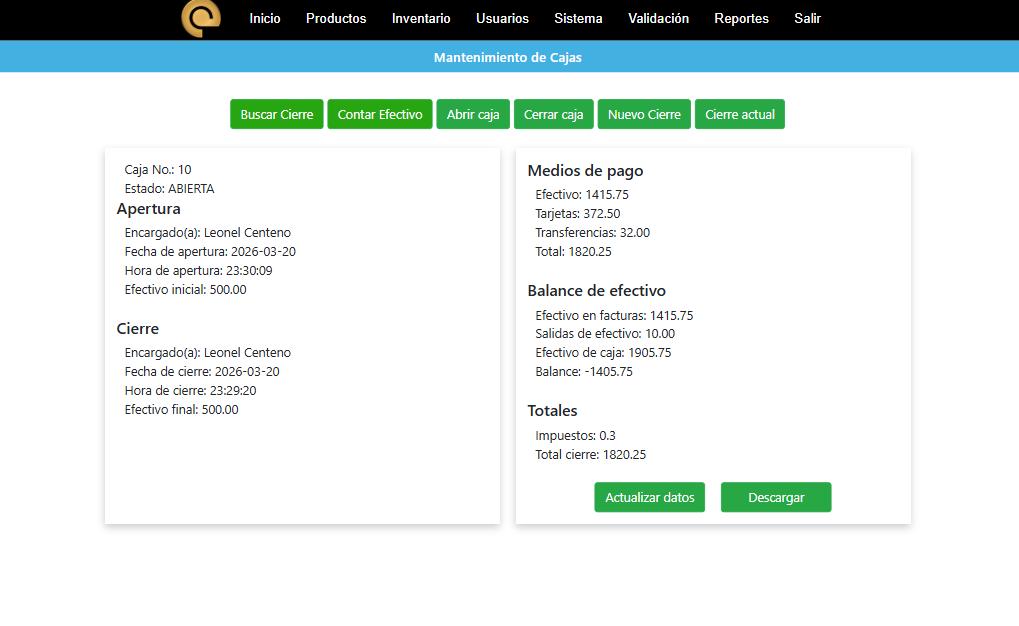1019x626 pixels.
Task: Click the Cerrar caja button
Action: pyautogui.click(x=554, y=114)
